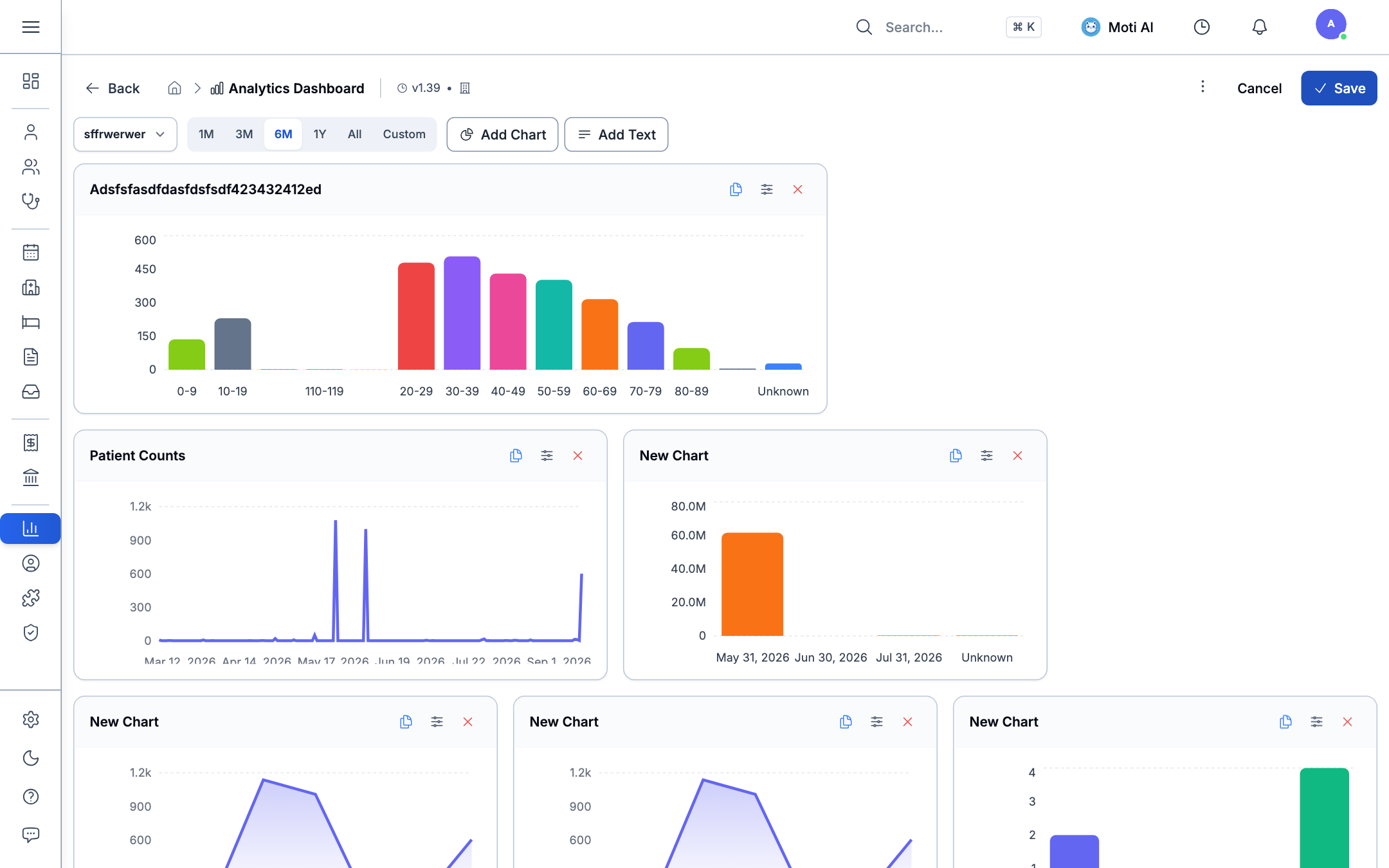
Task: Toggle dark mode moon icon
Action: click(x=30, y=758)
